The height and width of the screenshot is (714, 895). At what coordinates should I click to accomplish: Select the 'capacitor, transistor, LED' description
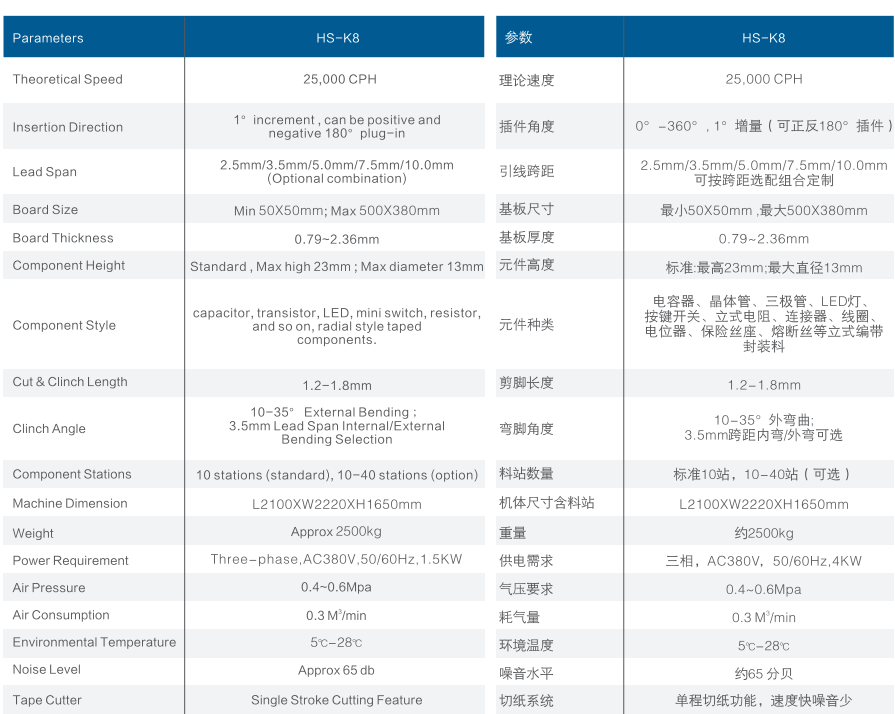pos(337,326)
